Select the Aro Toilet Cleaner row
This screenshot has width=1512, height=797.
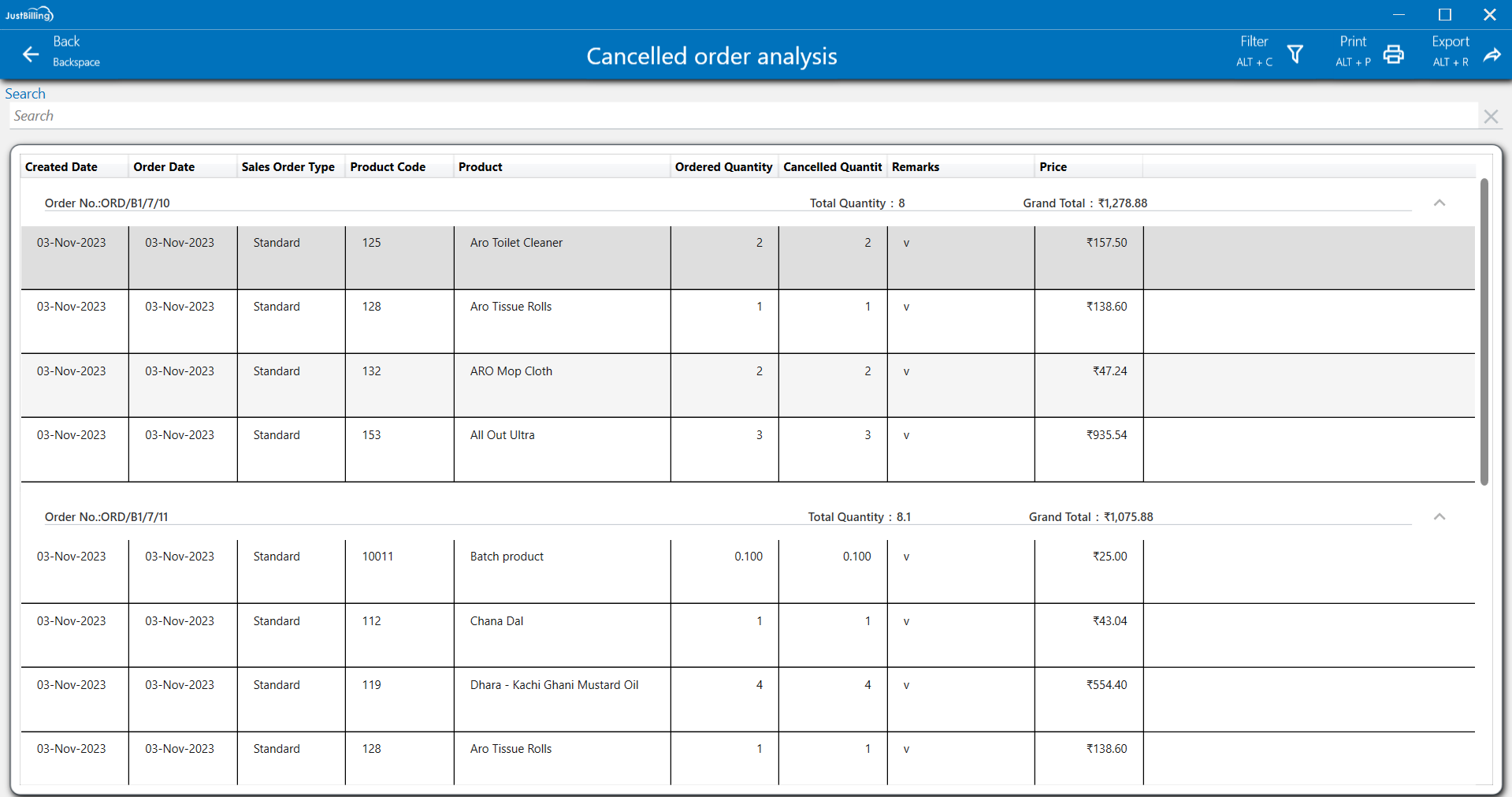click(516, 244)
